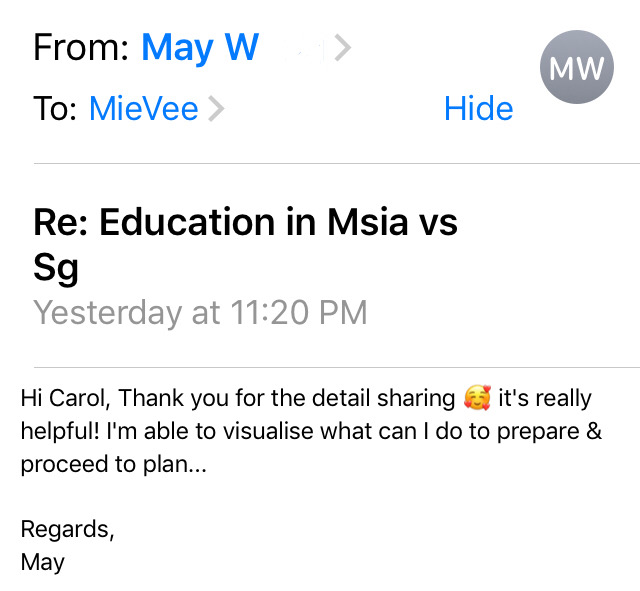Tap the "May" signature at the bottom
The height and width of the screenshot is (591, 640).
click(43, 562)
